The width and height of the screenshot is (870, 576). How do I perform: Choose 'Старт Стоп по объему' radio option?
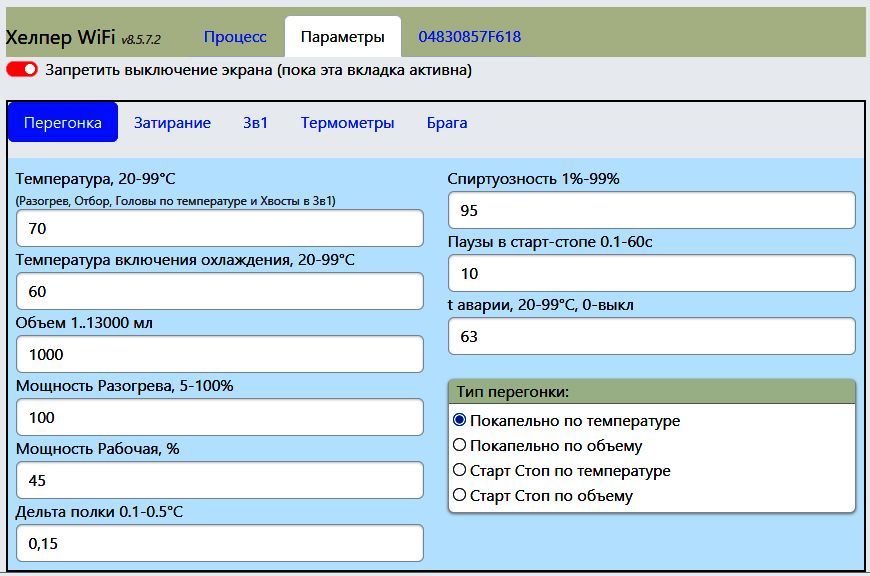click(460, 495)
